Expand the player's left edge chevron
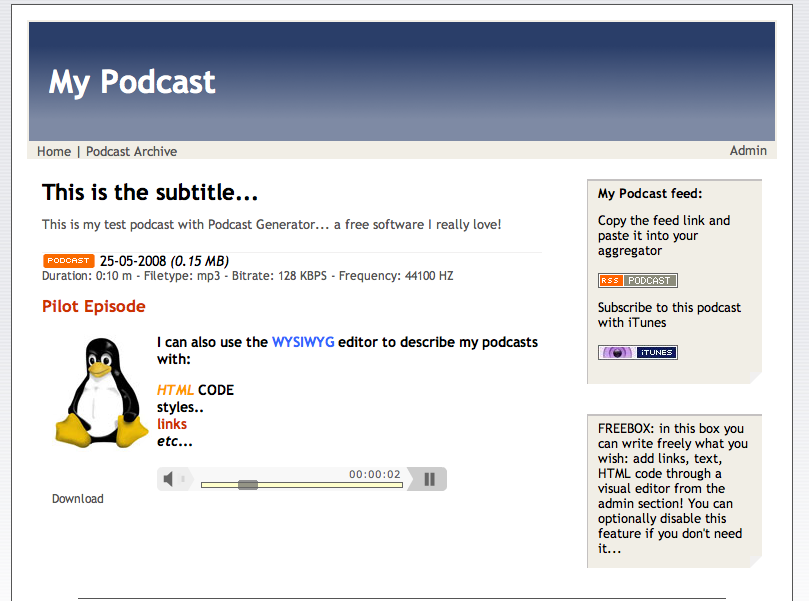Screen dimensions: 809x601 (191, 478)
